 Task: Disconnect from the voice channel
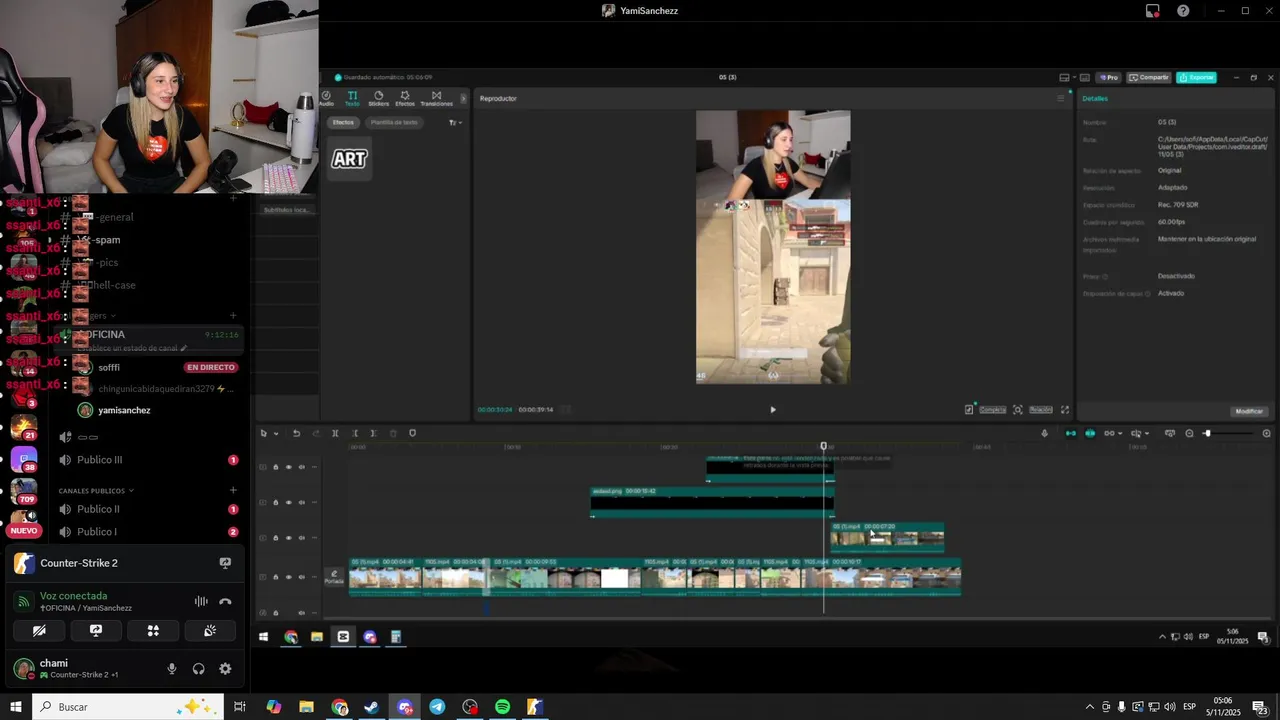click(225, 601)
